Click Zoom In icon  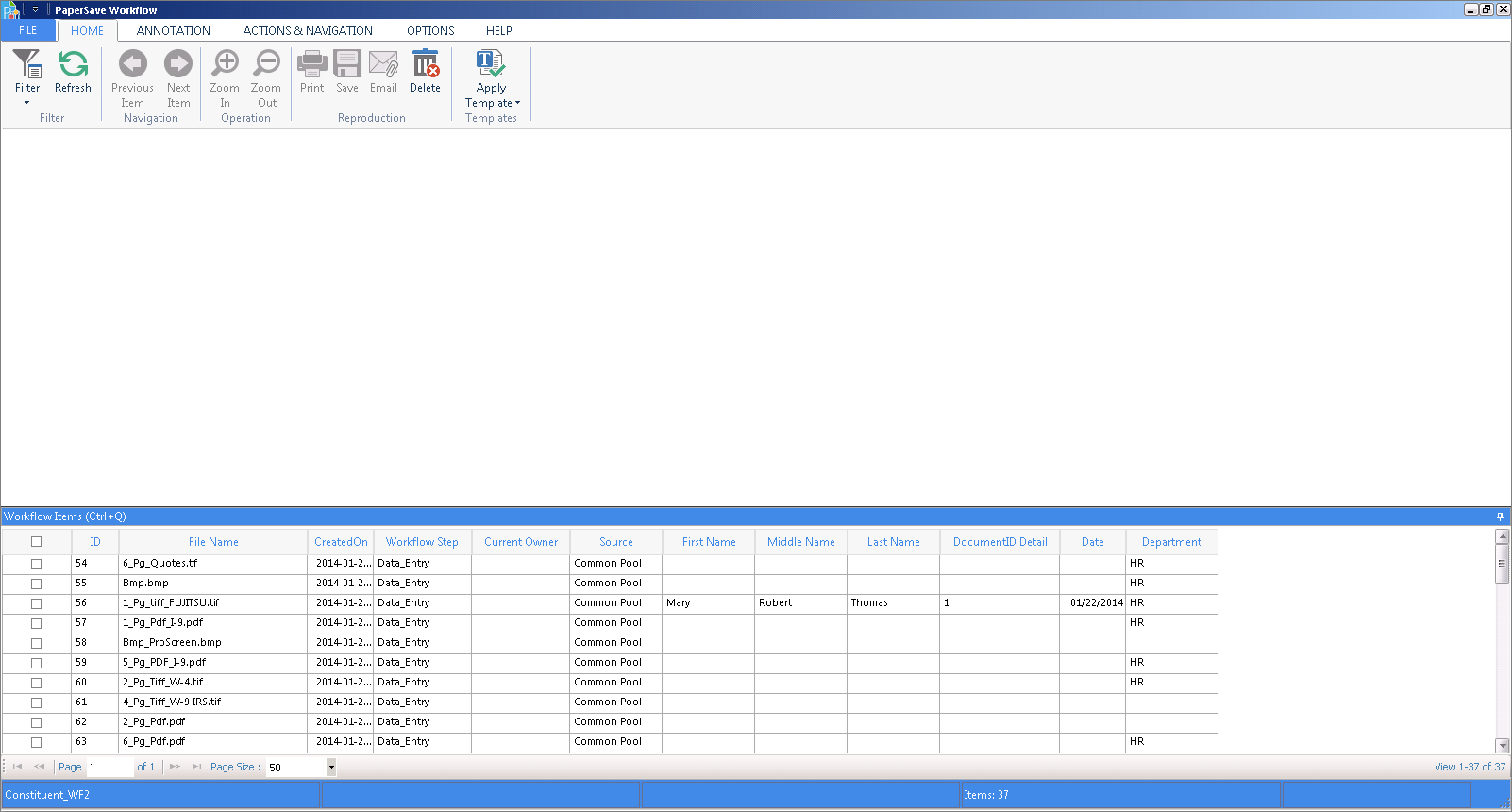tap(225, 63)
